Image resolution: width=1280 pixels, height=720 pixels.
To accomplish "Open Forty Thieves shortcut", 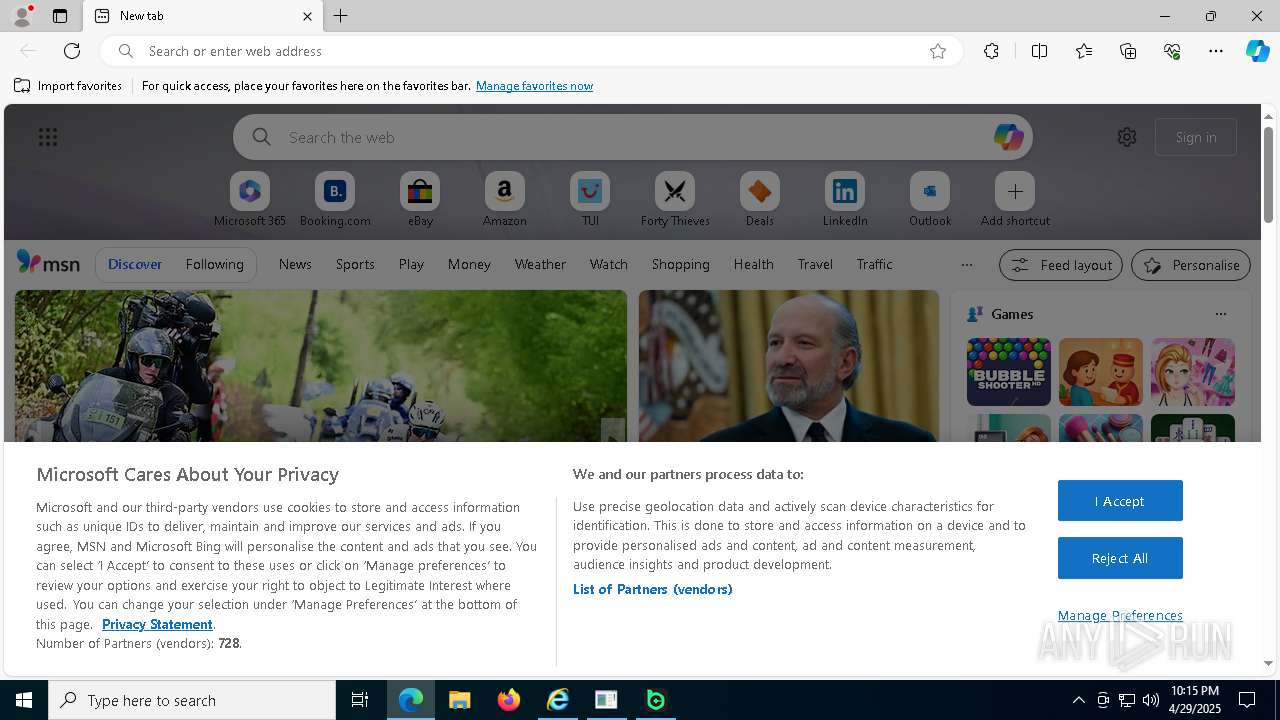I will pos(675,200).
